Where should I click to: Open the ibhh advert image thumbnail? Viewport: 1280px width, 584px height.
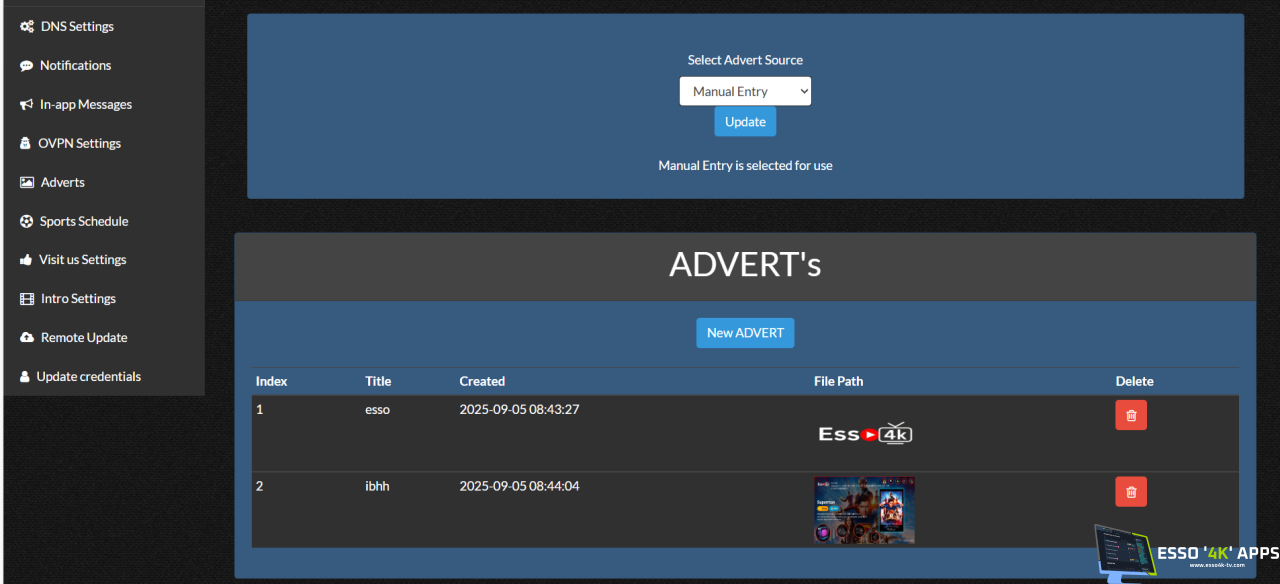coord(864,510)
